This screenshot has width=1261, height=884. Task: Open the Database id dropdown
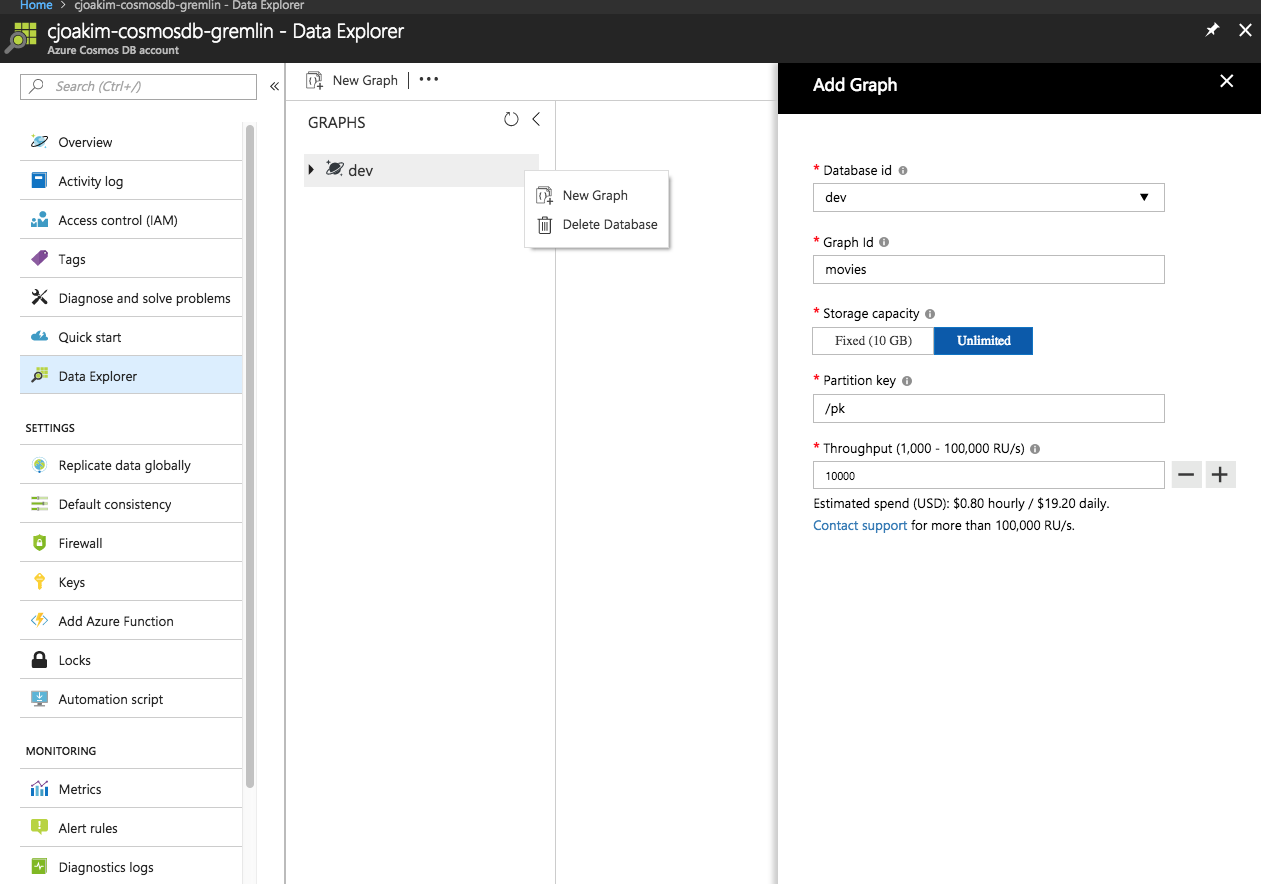click(x=989, y=198)
